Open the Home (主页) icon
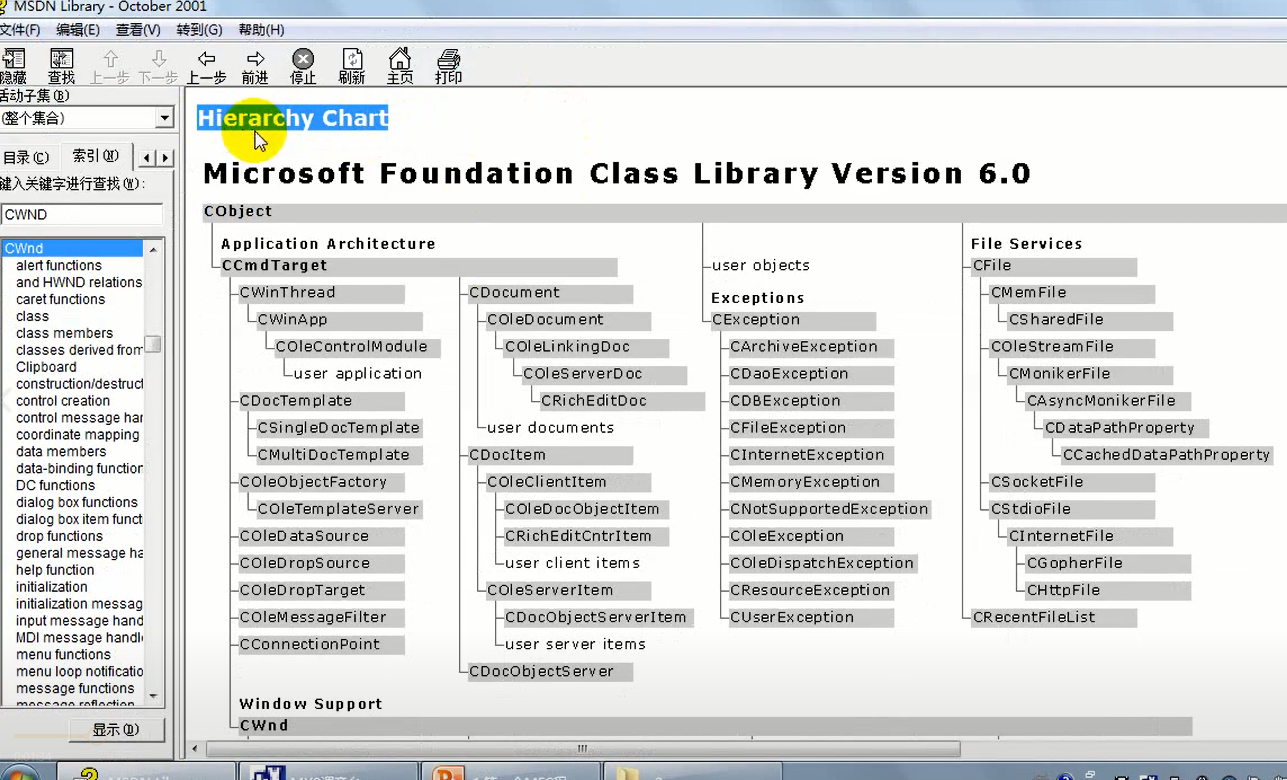 pos(400,66)
